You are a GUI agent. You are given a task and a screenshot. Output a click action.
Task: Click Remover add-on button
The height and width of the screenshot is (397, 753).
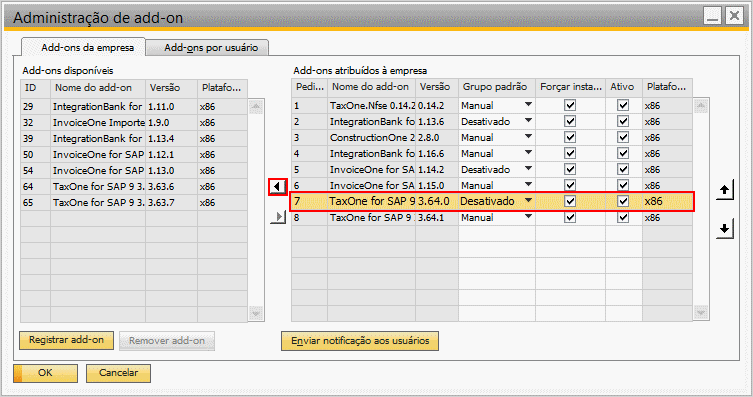[x=167, y=341]
